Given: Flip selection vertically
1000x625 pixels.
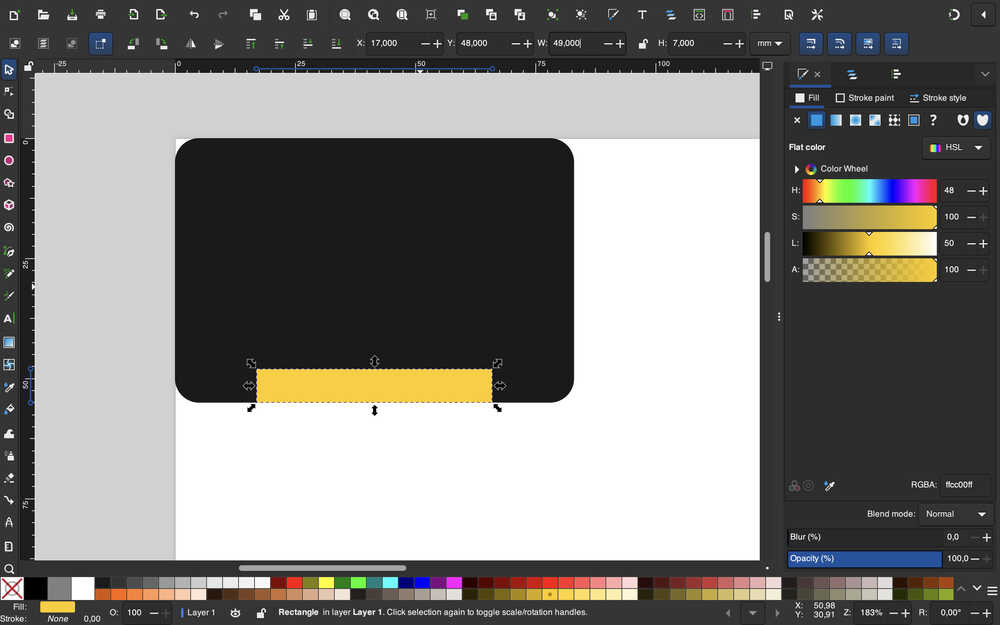Looking at the screenshot, I should 219,43.
